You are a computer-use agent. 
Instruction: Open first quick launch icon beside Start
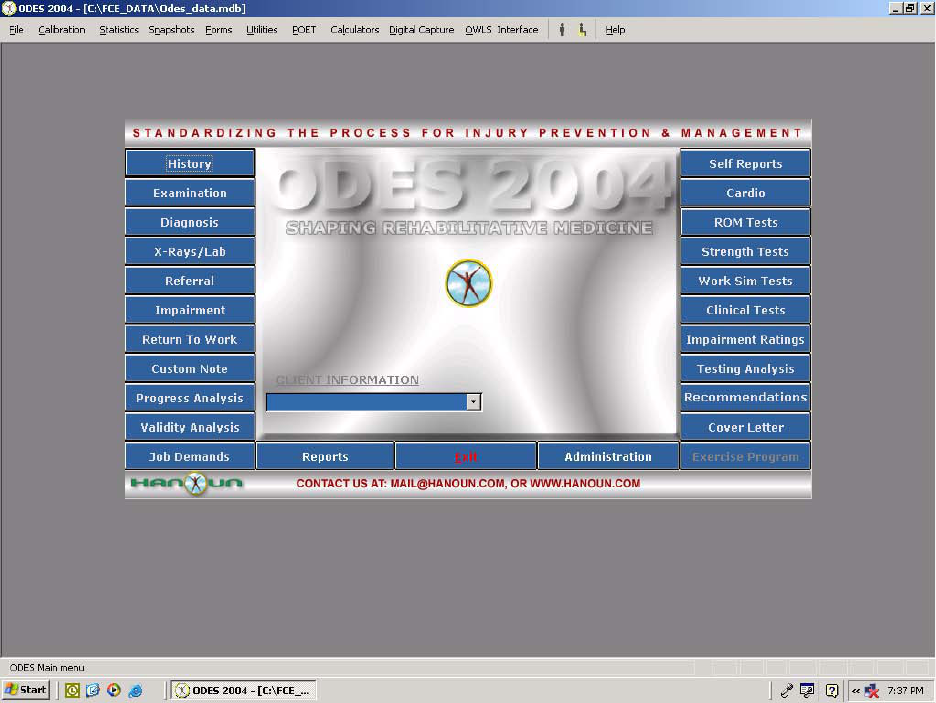72,690
